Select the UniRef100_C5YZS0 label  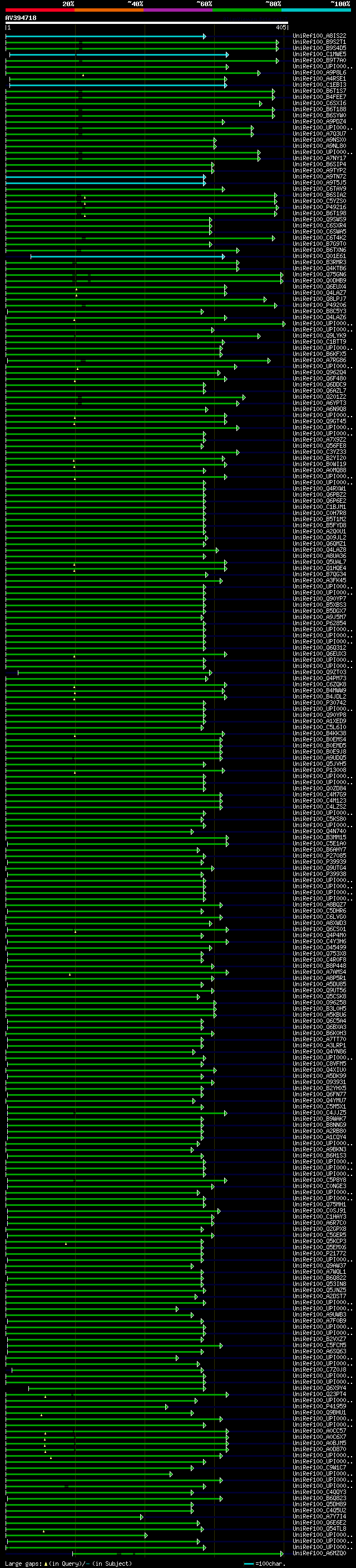pyautogui.click(x=319, y=201)
